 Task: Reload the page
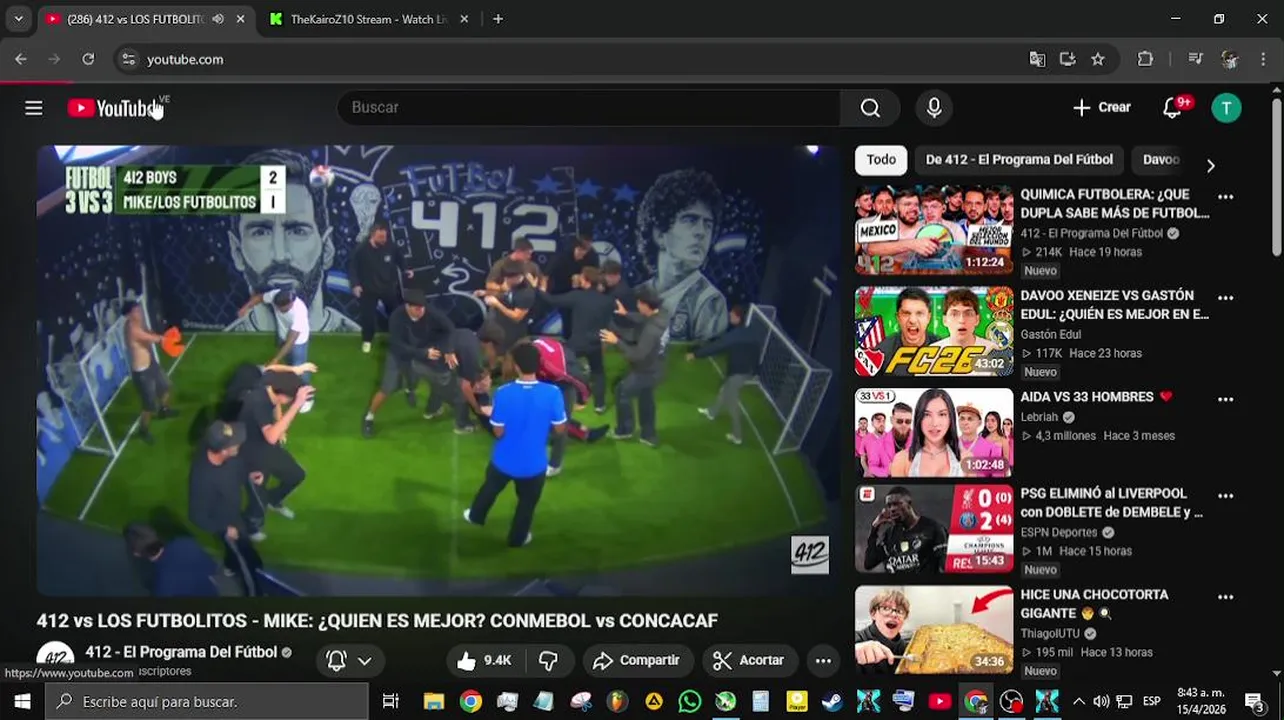[x=88, y=59]
